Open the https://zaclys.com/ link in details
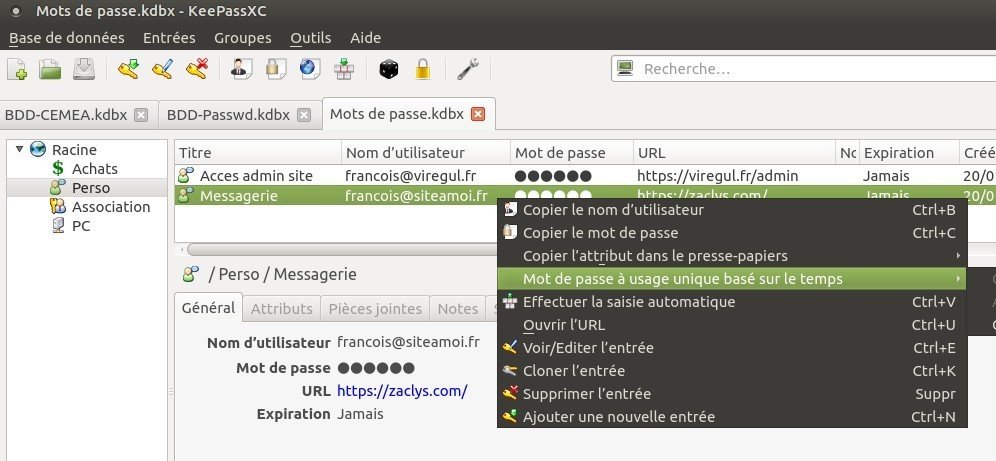 click(x=402, y=391)
